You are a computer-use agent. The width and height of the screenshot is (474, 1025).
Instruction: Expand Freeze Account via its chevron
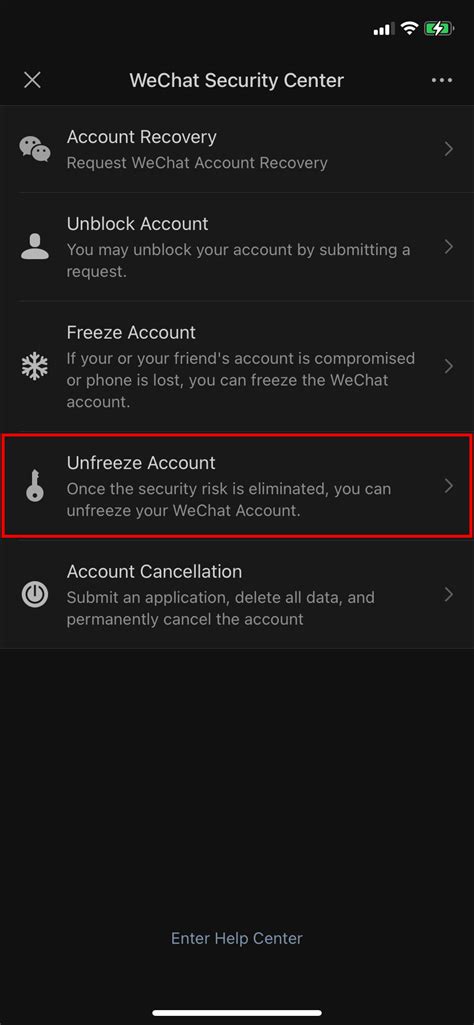(449, 366)
